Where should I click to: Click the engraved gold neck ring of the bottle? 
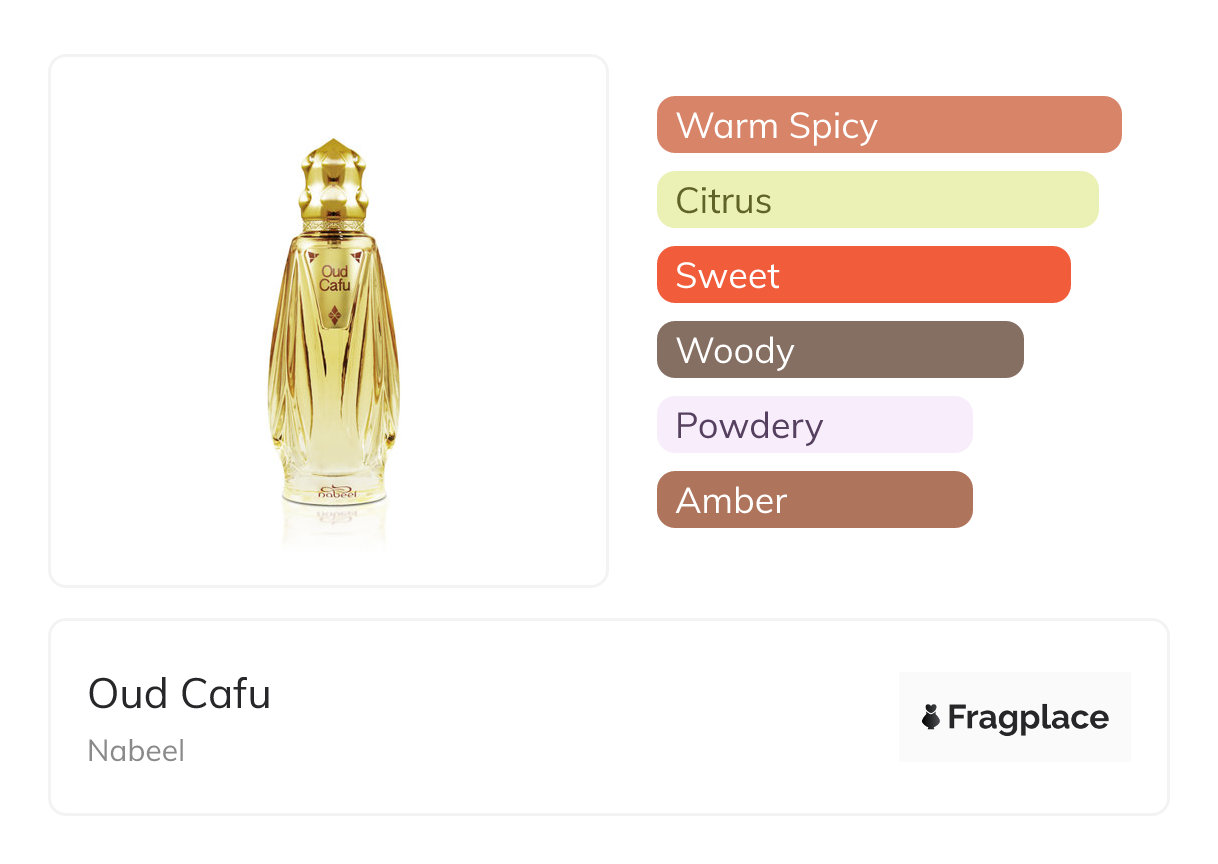(332, 227)
